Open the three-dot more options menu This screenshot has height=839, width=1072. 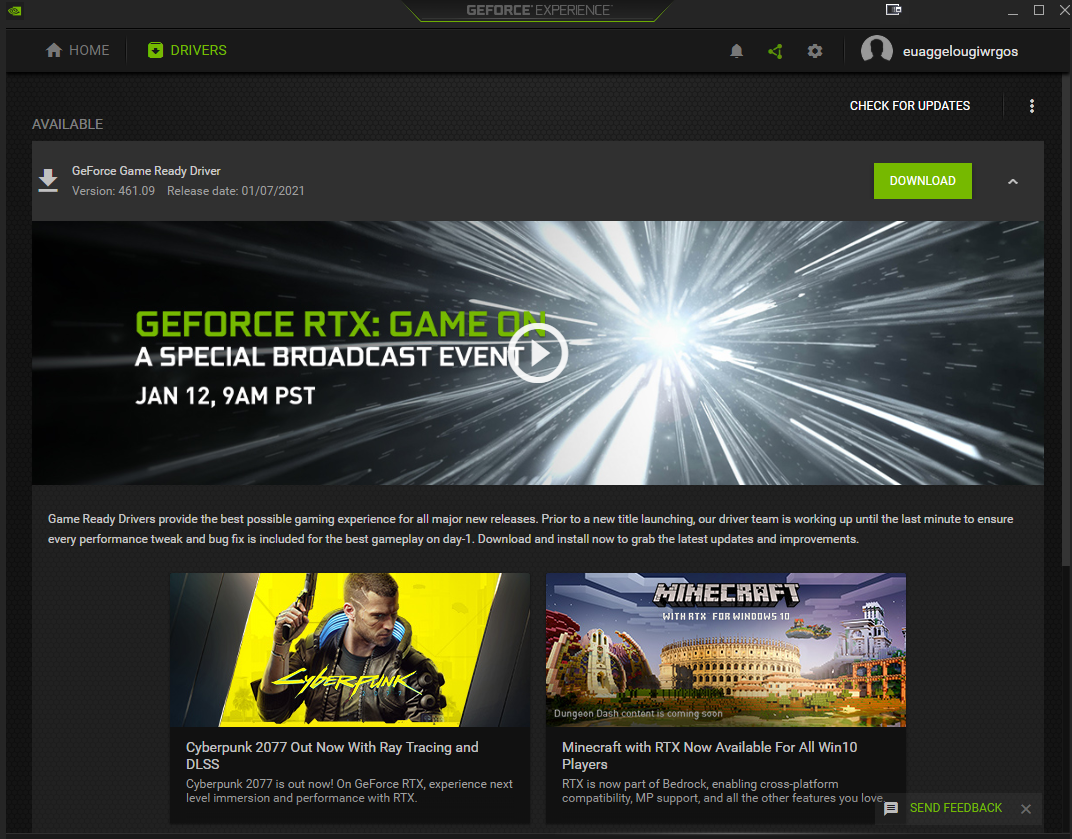1032,106
